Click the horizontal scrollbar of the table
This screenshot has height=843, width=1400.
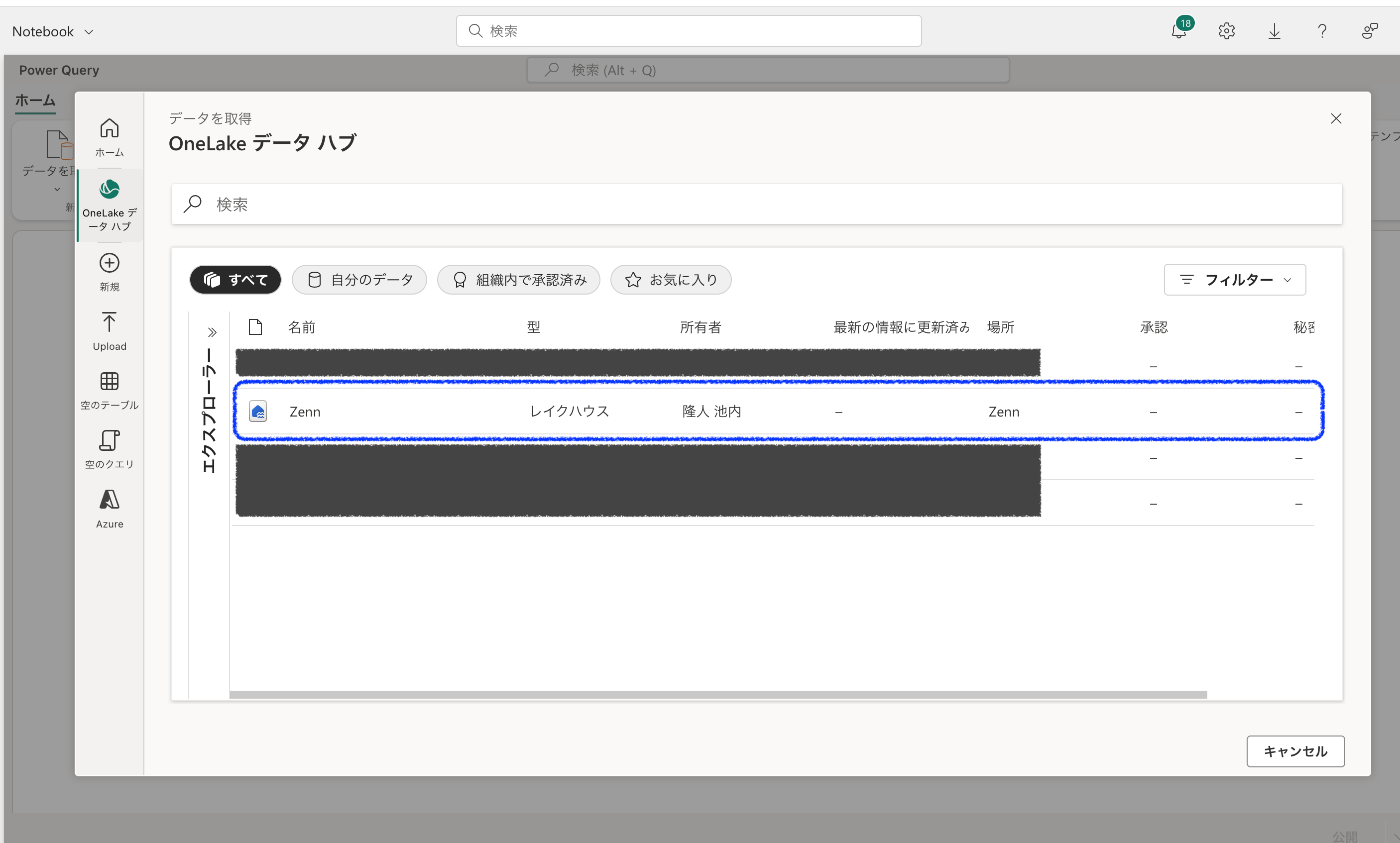tap(718, 694)
